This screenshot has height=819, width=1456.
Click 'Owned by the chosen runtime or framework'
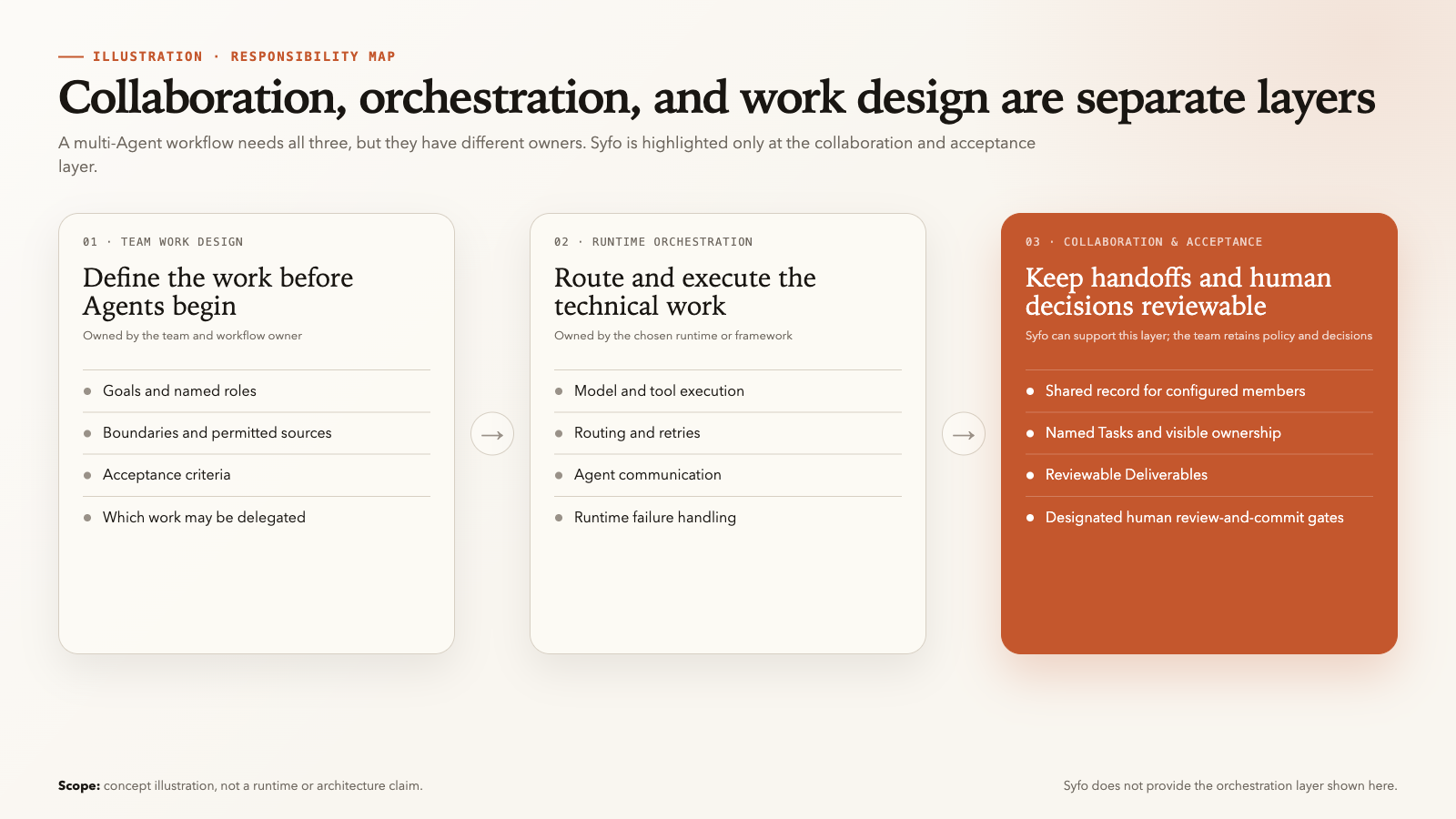(673, 336)
